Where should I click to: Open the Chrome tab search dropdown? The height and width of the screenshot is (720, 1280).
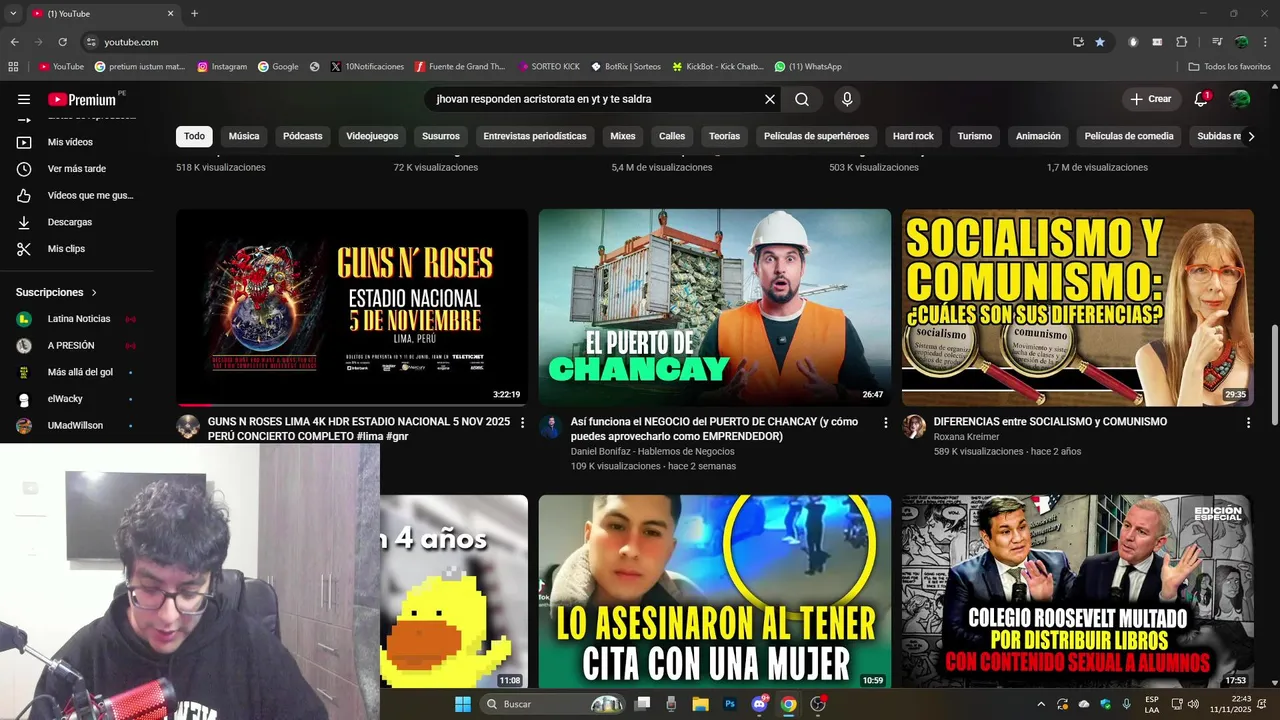pos(13,13)
